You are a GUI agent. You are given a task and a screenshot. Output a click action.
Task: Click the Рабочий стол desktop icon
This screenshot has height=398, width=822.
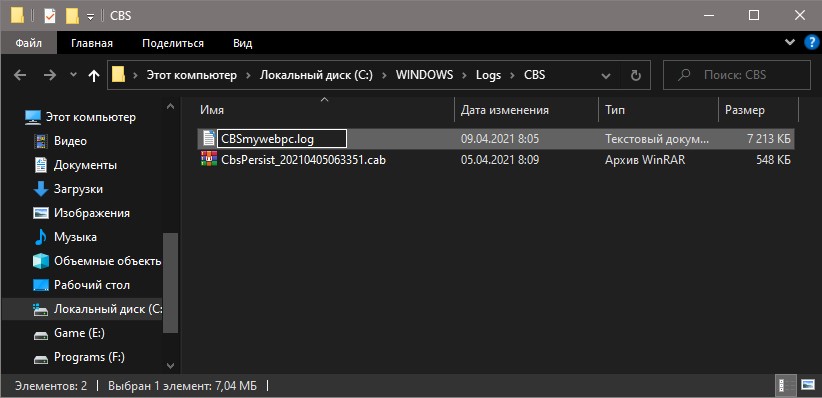(40, 285)
